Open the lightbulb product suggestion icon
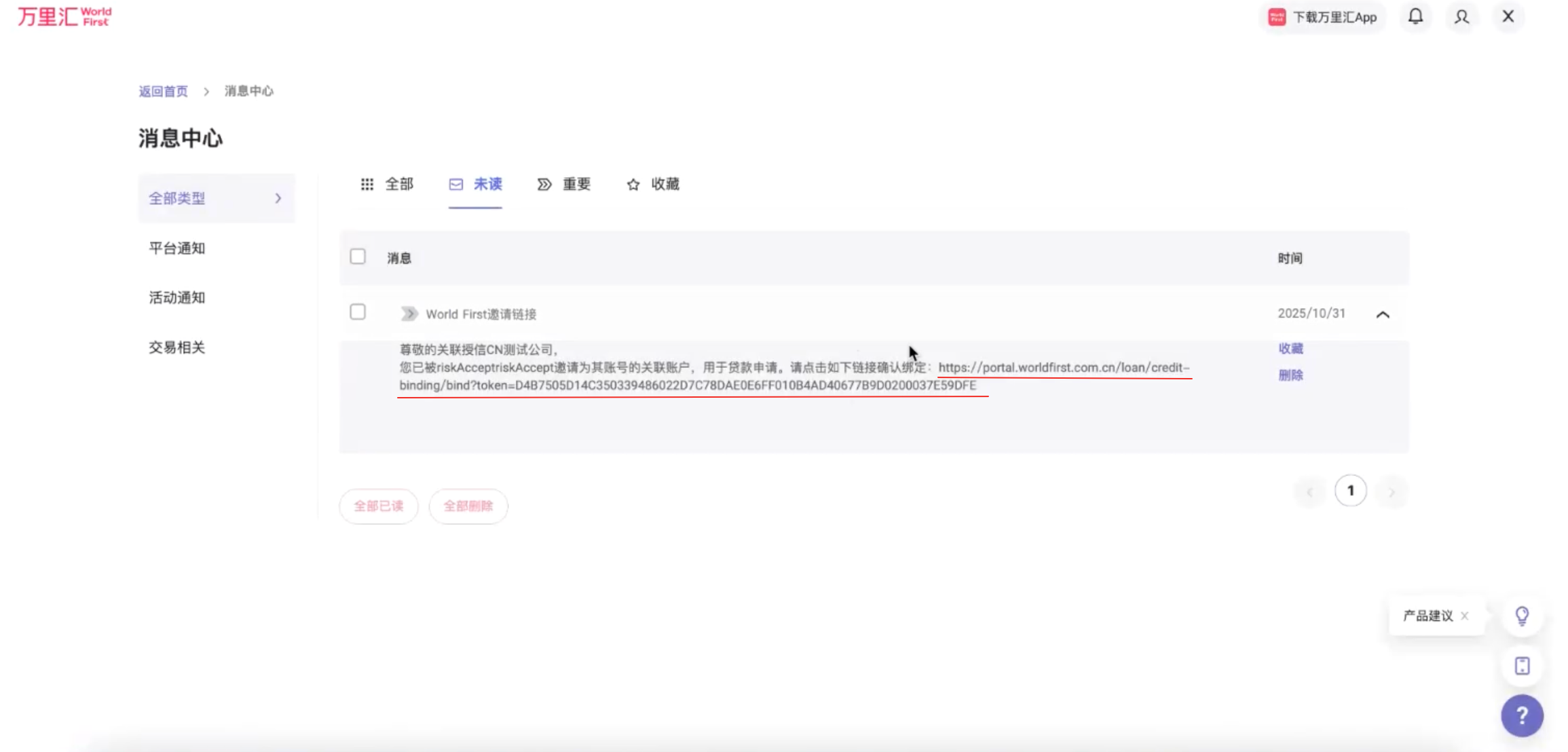Screen dimensions: 1568x752 click(x=1522, y=616)
